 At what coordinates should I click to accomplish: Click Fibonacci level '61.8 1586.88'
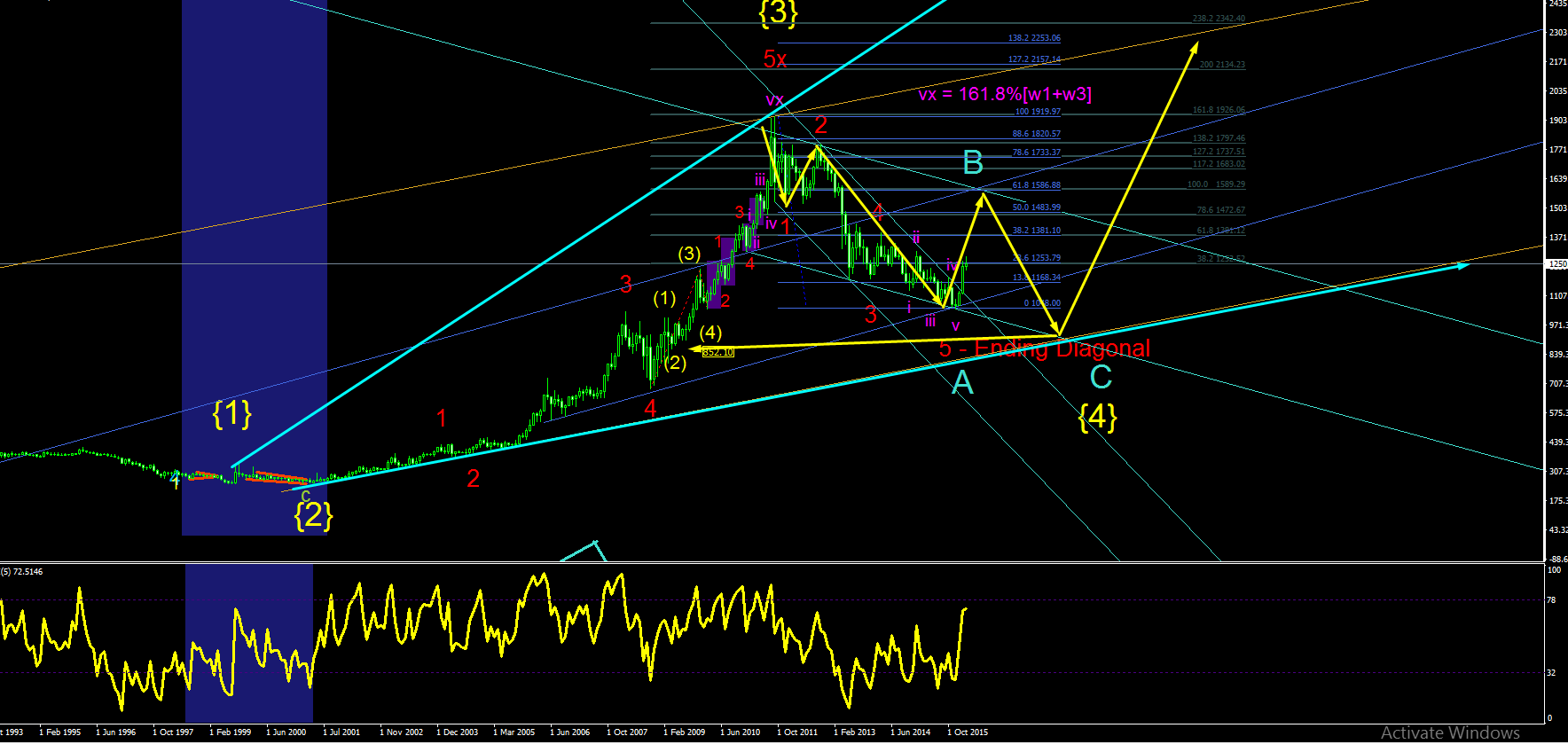pos(1037,185)
